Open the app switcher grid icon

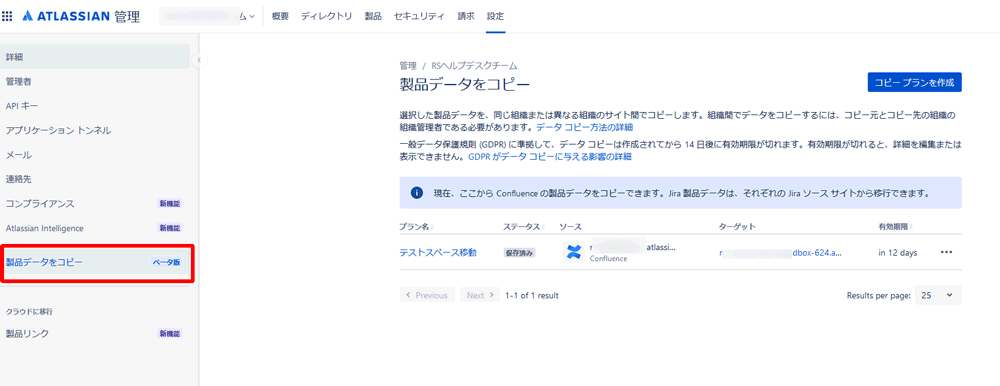click(8, 17)
